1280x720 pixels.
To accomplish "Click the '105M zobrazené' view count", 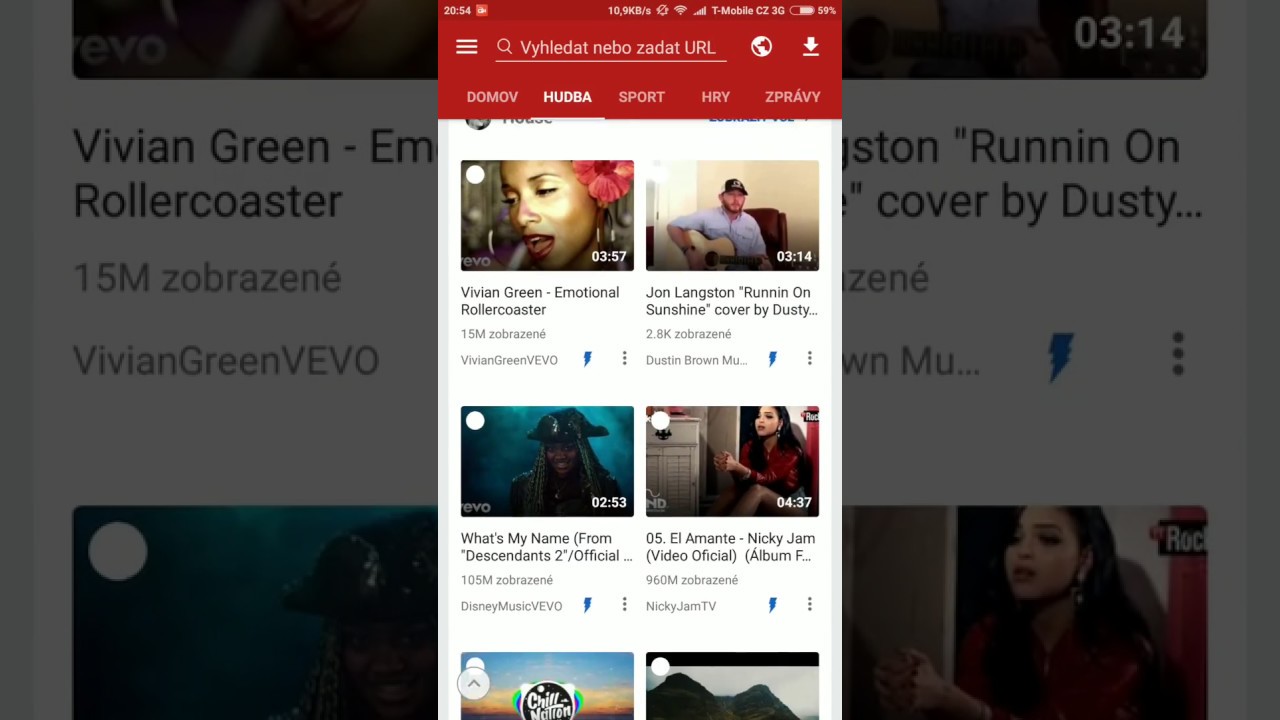I will [x=507, y=580].
